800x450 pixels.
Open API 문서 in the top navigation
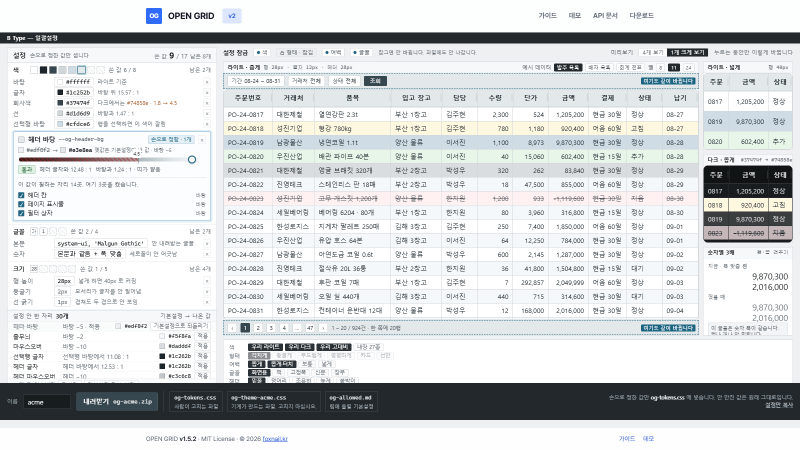click(605, 16)
